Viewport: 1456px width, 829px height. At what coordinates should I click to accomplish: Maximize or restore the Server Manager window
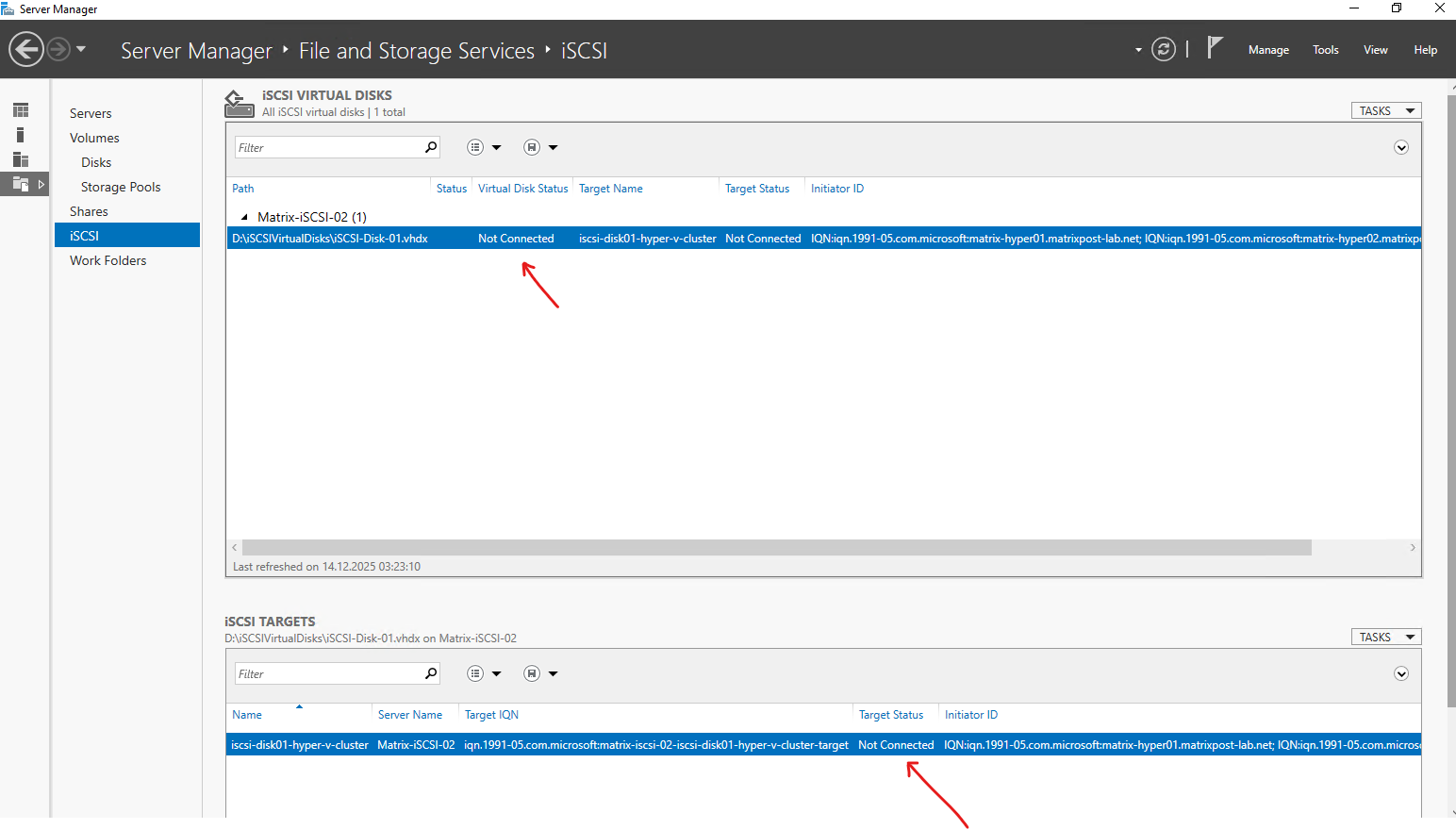coord(1397,8)
